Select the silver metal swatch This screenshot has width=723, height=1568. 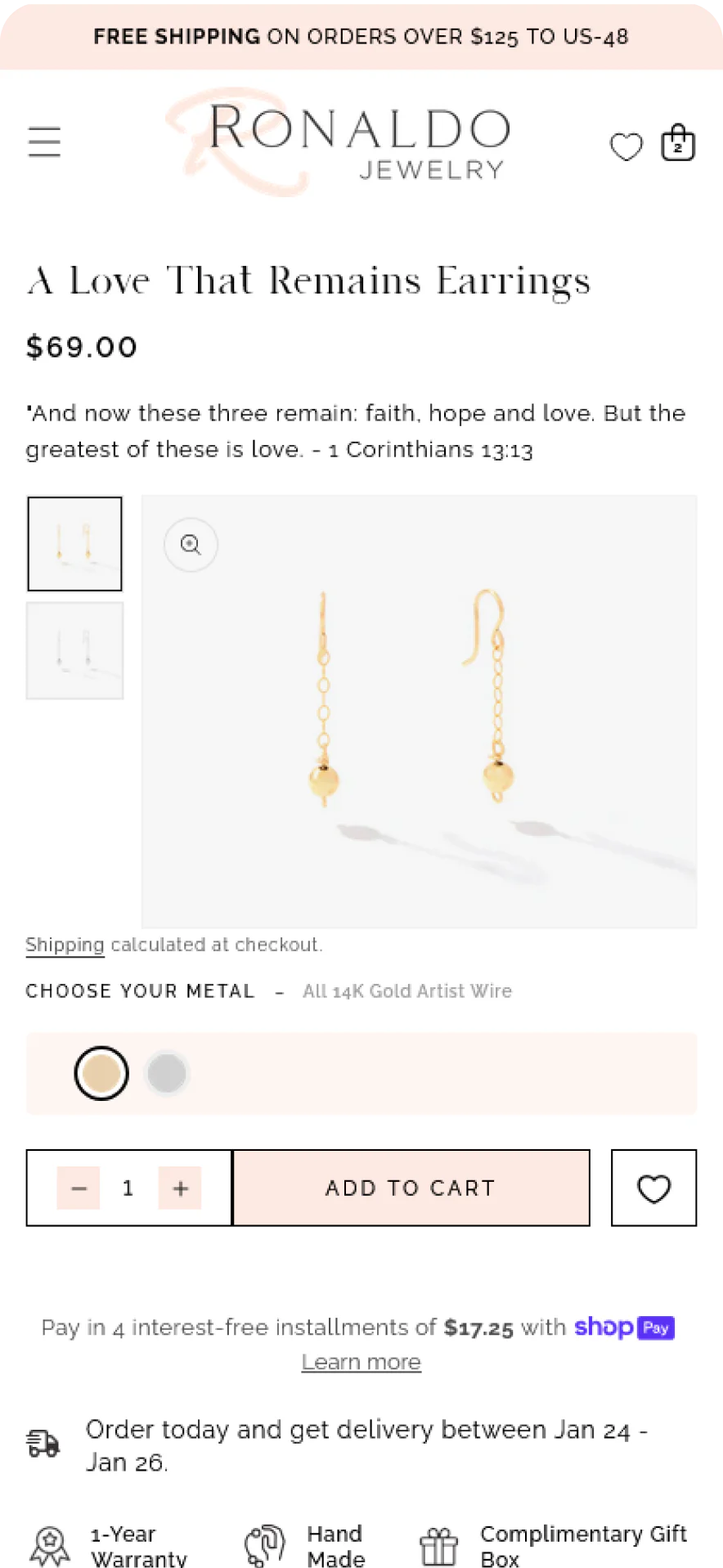(167, 1073)
